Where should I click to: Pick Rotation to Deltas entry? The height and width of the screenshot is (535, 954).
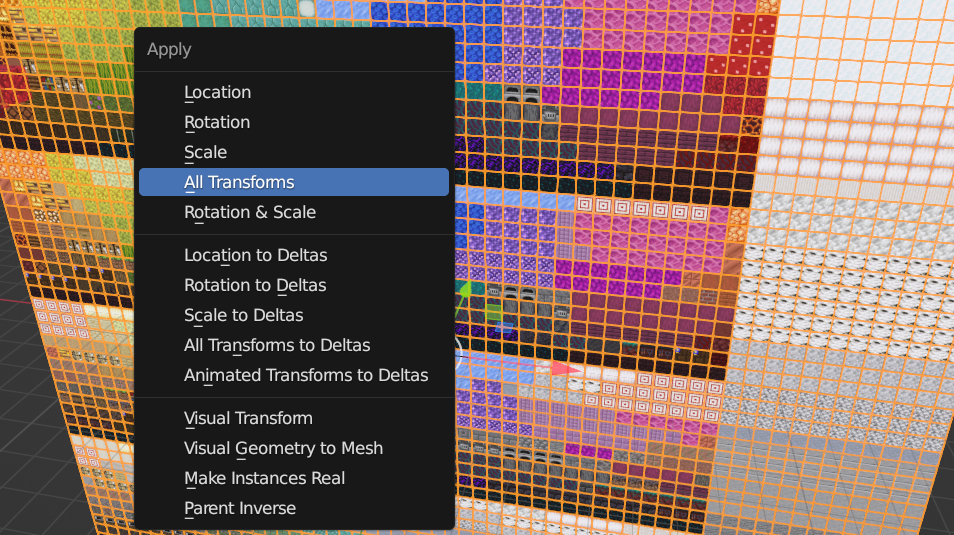click(x=294, y=285)
